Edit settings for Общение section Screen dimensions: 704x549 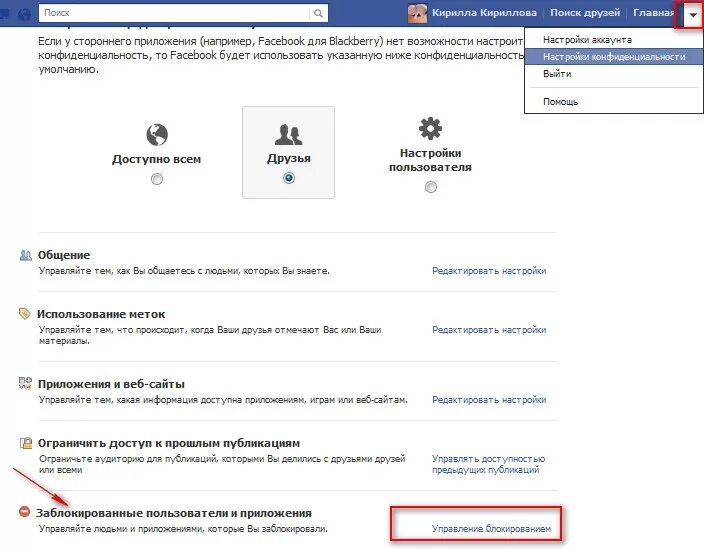[489, 271]
